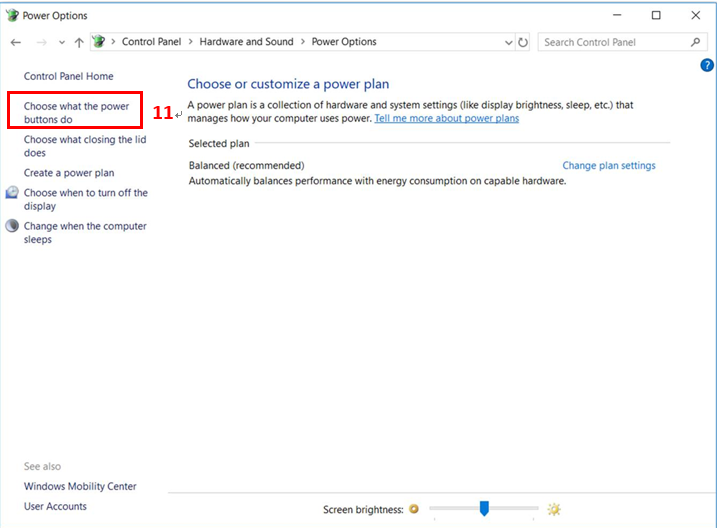Open the address bar history dropdown
This screenshot has width=717, height=528.
point(508,43)
